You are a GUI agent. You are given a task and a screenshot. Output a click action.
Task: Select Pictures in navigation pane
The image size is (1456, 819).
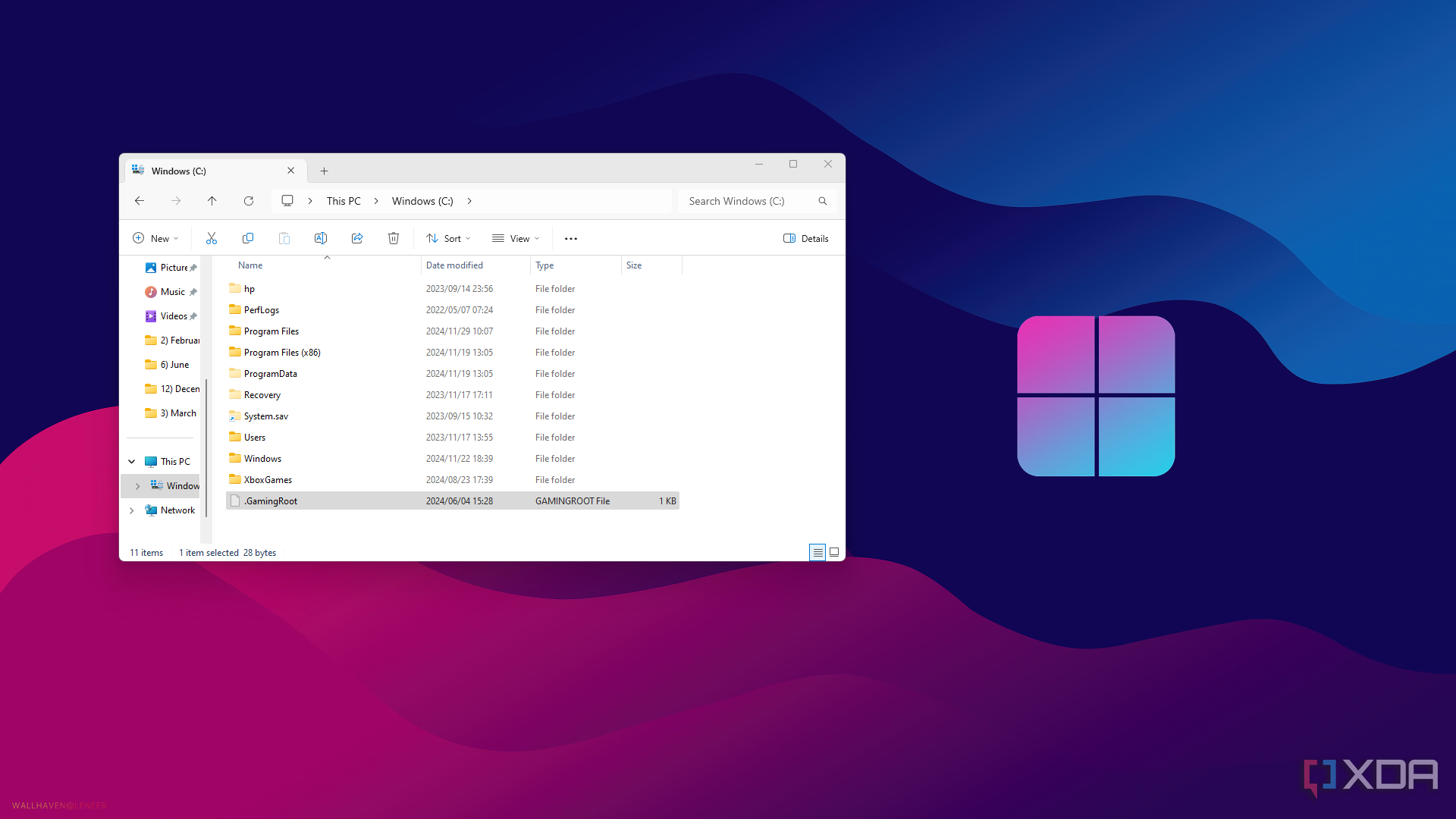coord(170,268)
